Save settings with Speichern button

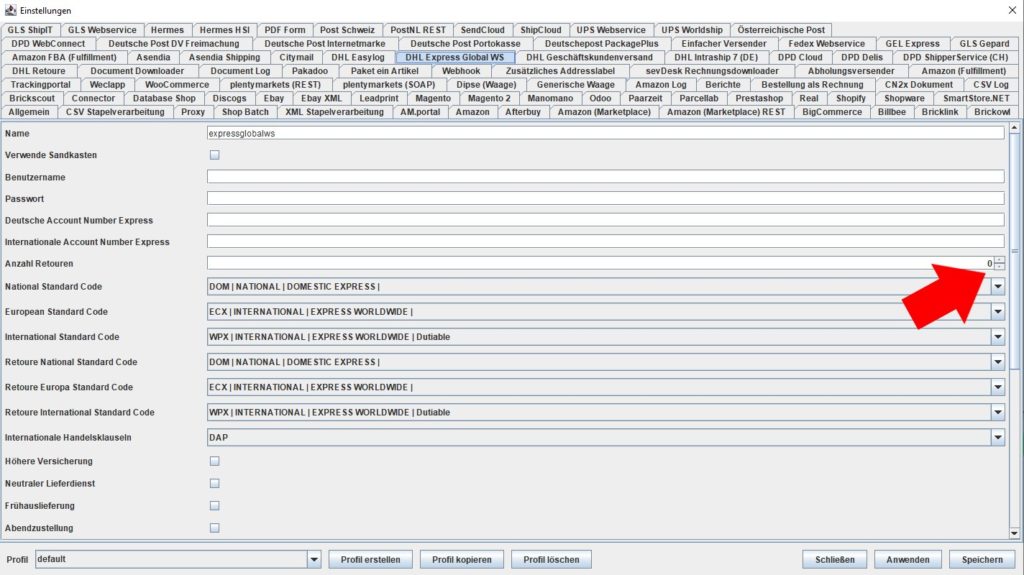click(x=982, y=560)
